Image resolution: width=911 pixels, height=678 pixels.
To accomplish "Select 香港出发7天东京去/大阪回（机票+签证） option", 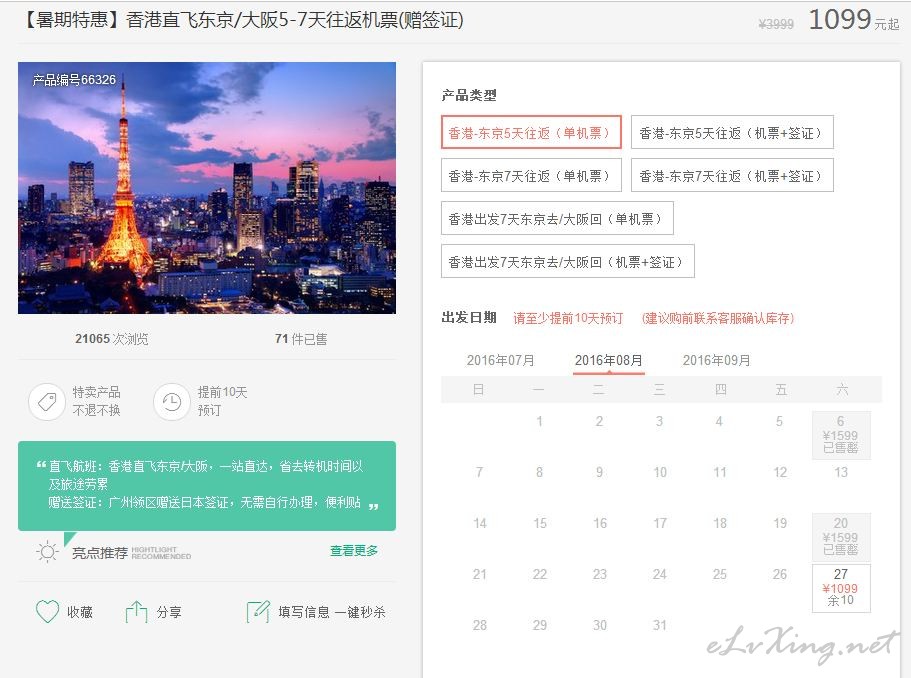I will click(568, 261).
